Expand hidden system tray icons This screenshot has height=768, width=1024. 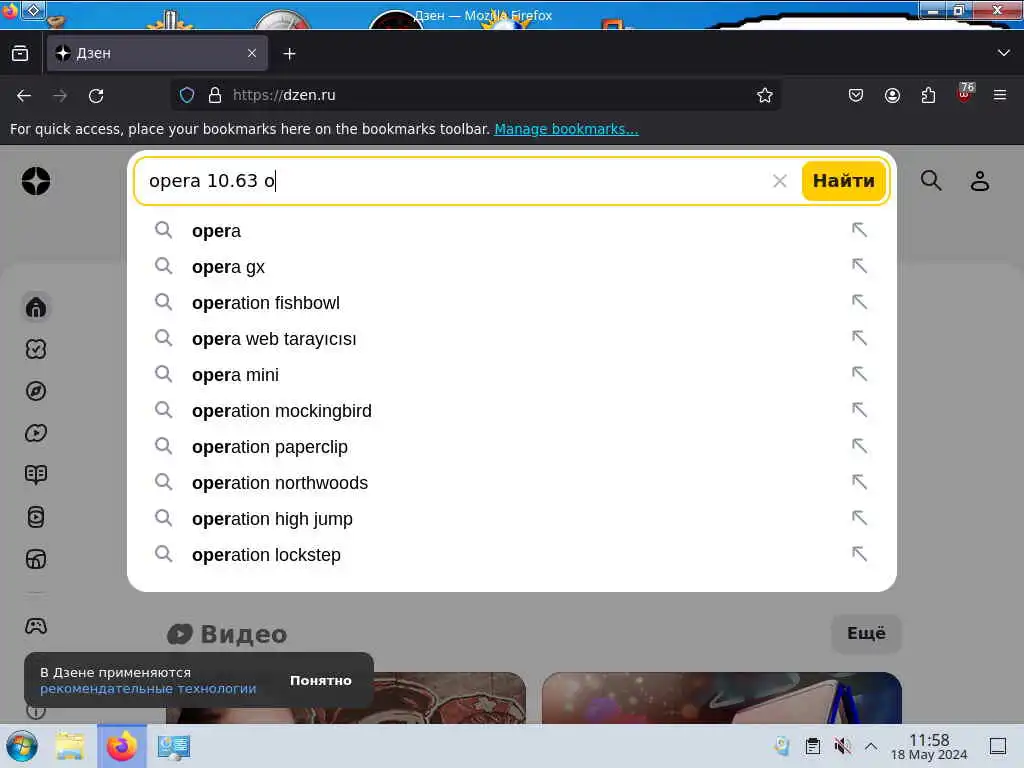coord(871,746)
